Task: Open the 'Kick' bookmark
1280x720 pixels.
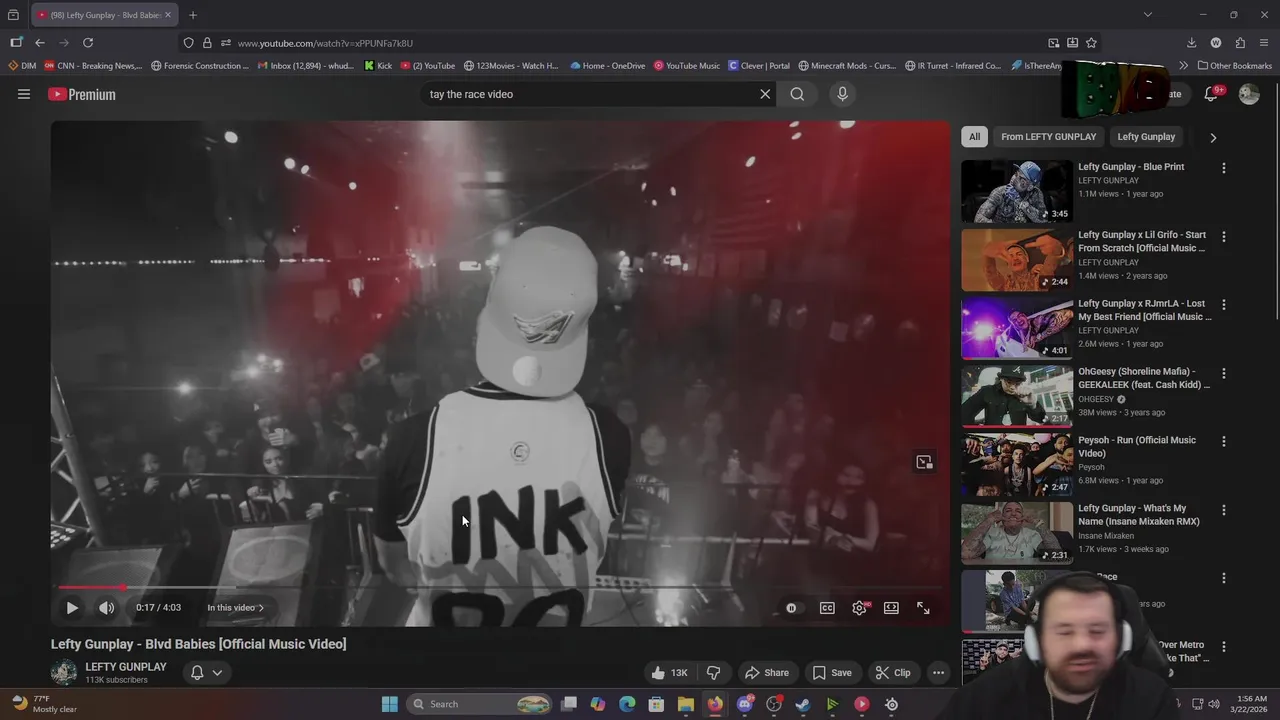Action: [378, 66]
